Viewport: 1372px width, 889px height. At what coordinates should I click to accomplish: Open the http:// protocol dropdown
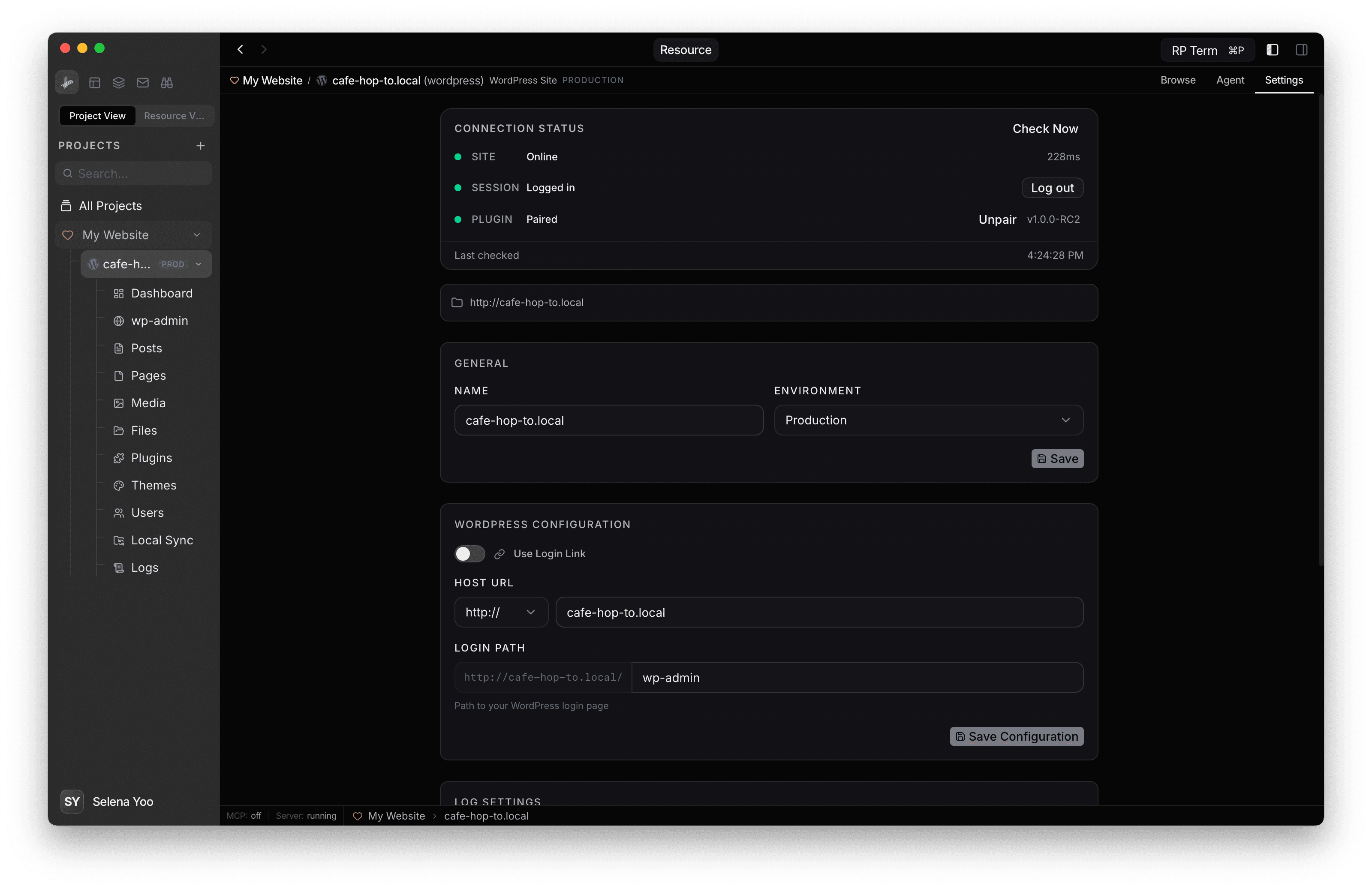coord(500,612)
